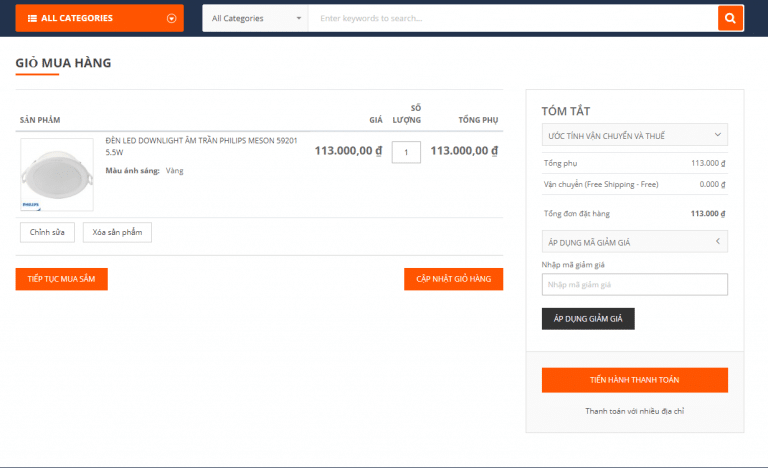Focus the keyword search box

tap(512, 18)
